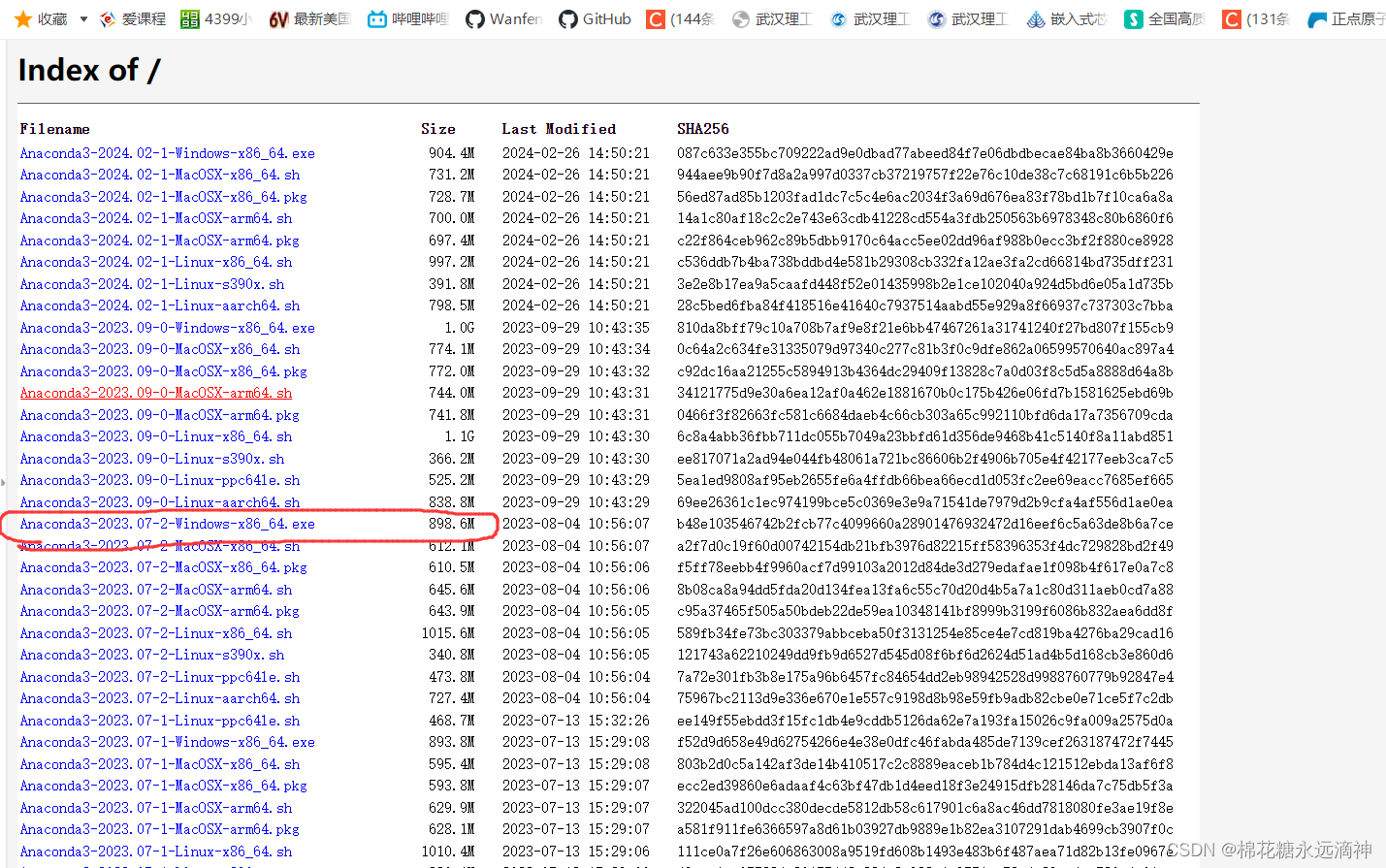Download Anaconda3-2024.02-1-MacOSX-arm64.pkg
The height and width of the screenshot is (868, 1386).
pyautogui.click(x=159, y=241)
